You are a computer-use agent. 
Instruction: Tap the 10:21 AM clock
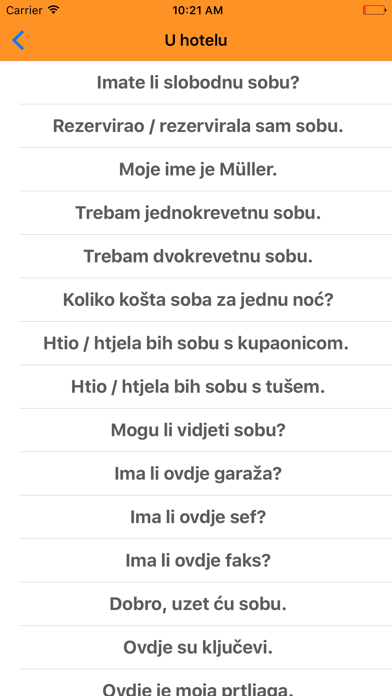[x=196, y=10]
